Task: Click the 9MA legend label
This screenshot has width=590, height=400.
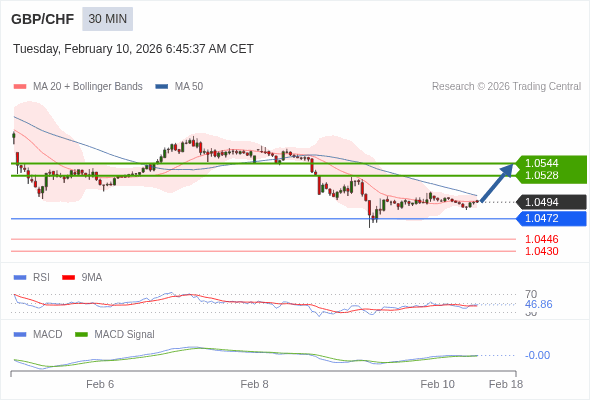Action: point(92,278)
